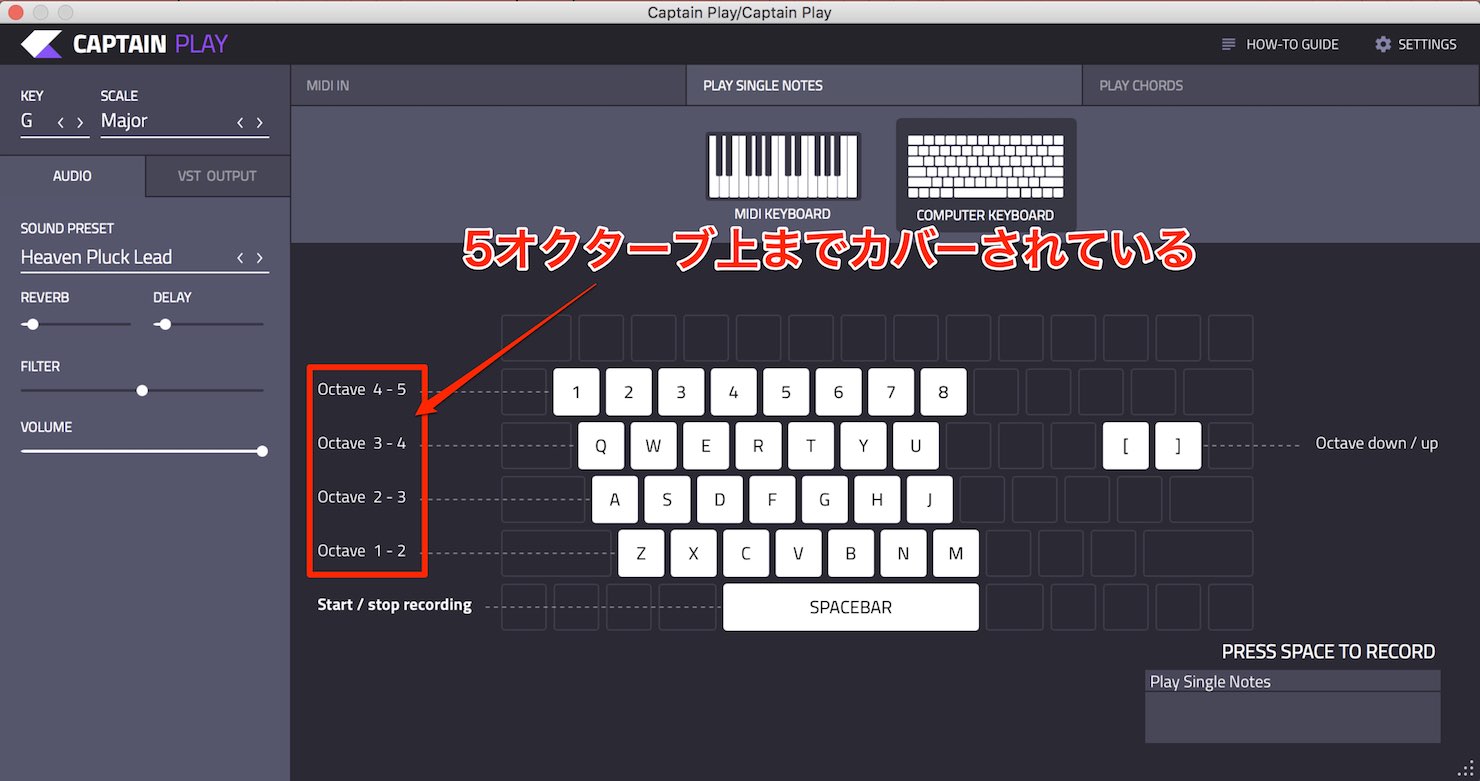Click the Octave 1 - 2 label
The image size is (1480, 781).
362,551
